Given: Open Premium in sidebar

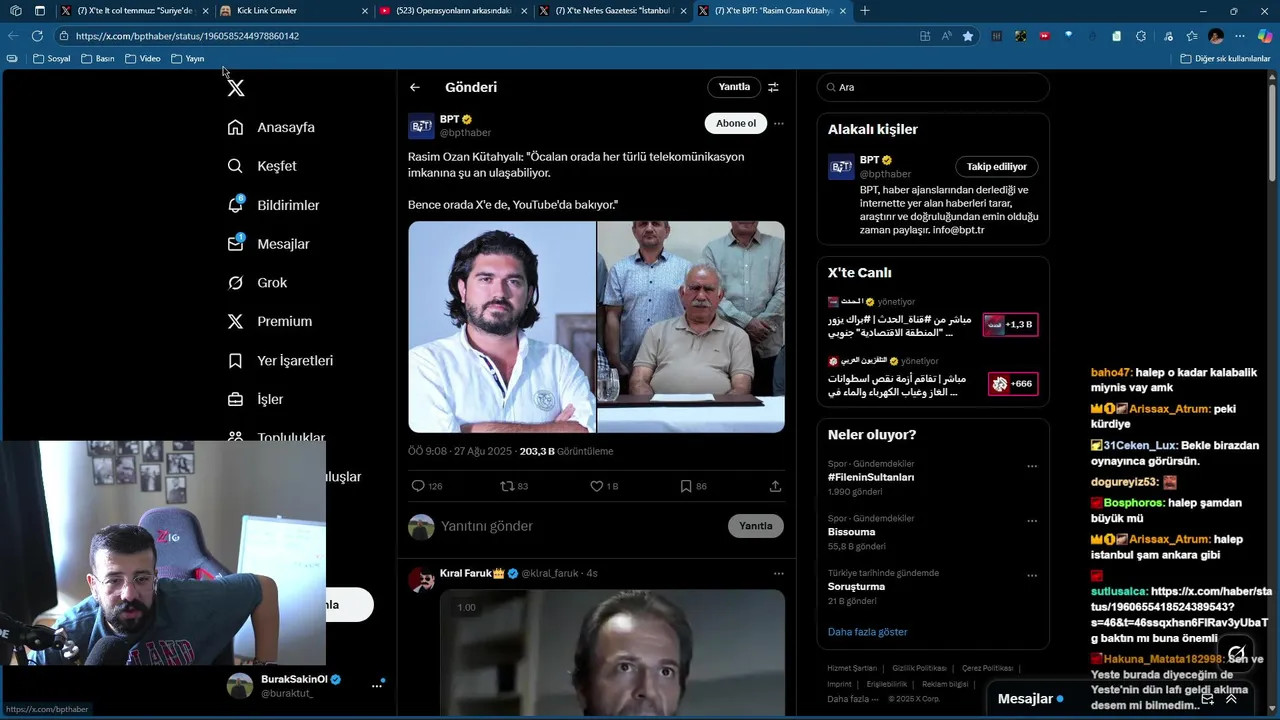Looking at the screenshot, I should [269, 321].
